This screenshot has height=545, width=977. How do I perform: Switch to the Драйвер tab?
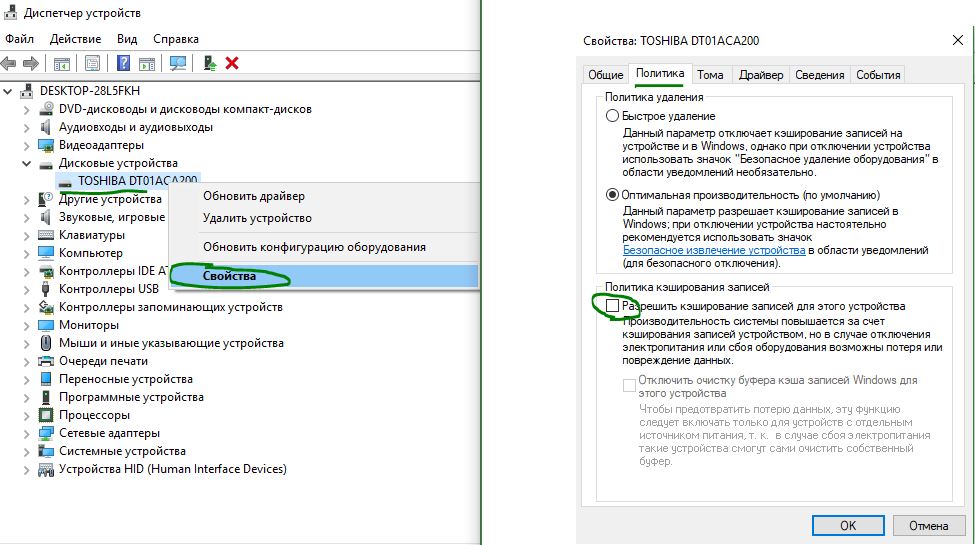[761, 75]
